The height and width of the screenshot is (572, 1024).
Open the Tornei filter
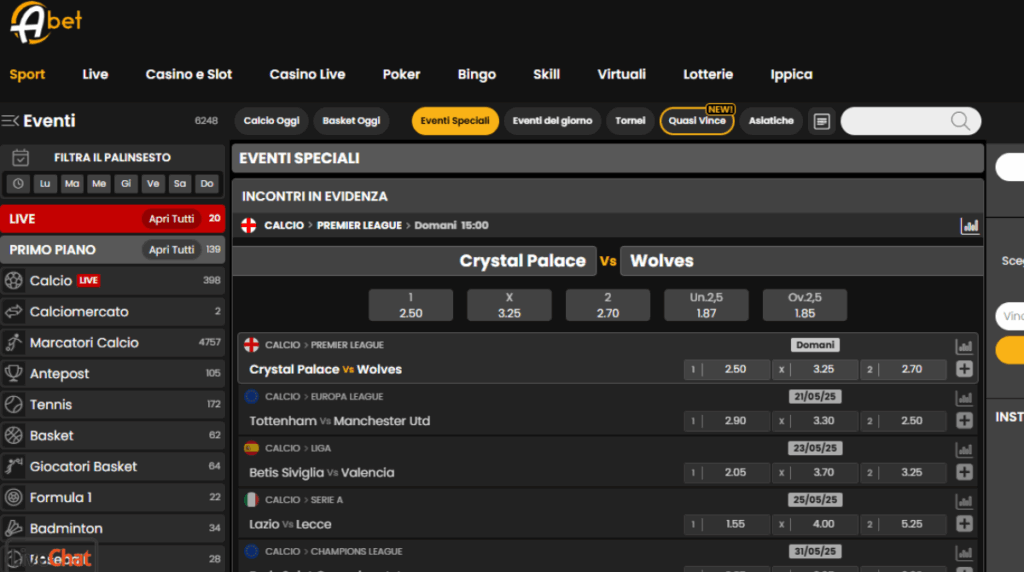tap(630, 121)
